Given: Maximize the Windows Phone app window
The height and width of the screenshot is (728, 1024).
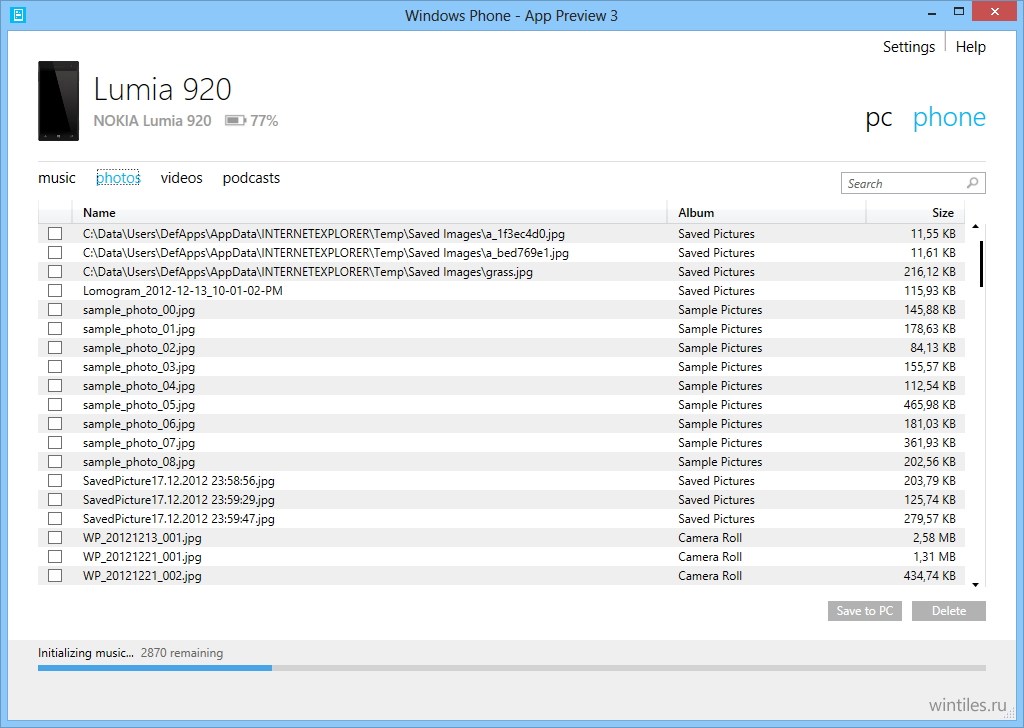Looking at the screenshot, I should tap(959, 12).
